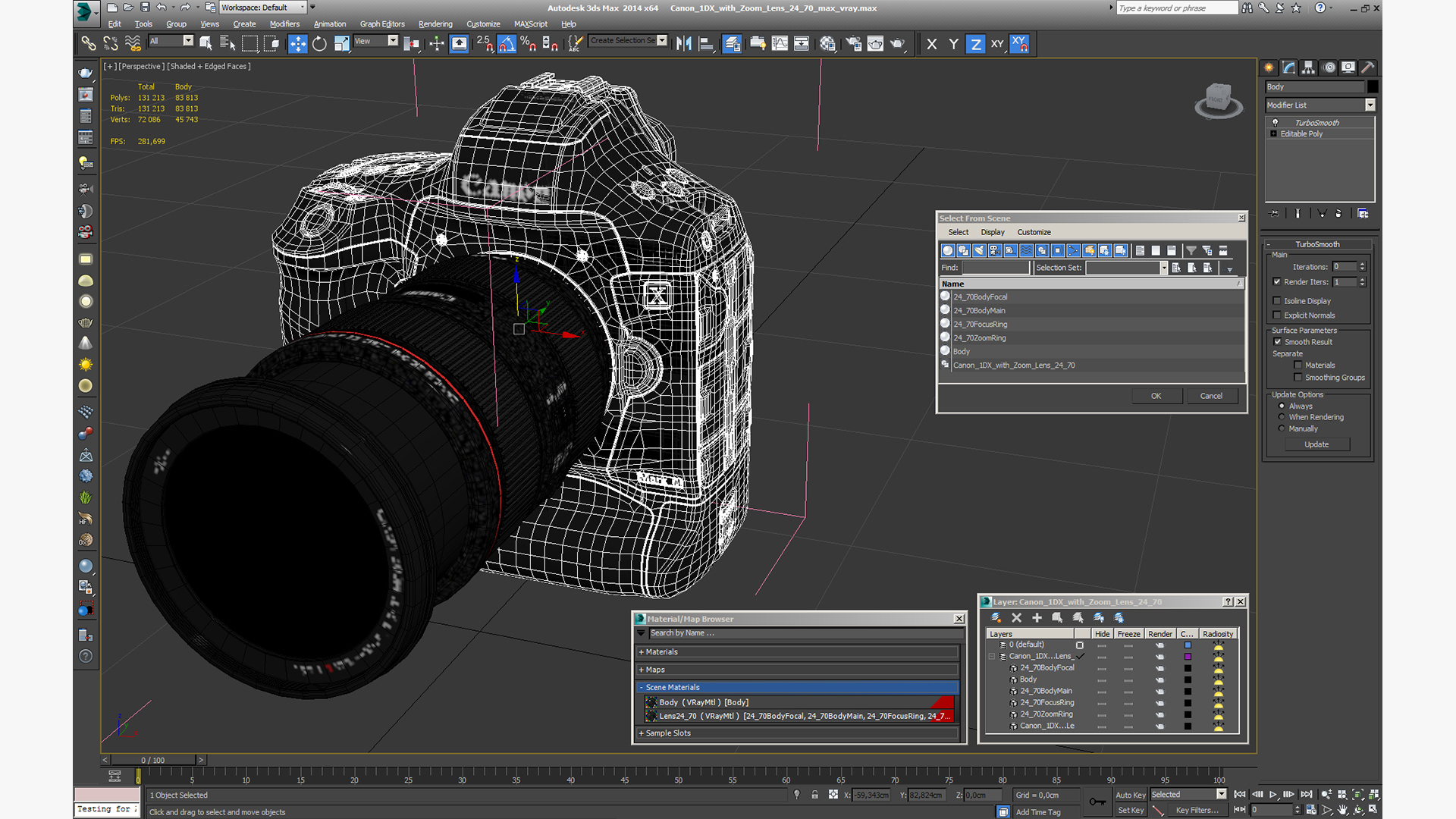Open the Rendering menu
The image size is (1456, 819).
pyautogui.click(x=435, y=24)
